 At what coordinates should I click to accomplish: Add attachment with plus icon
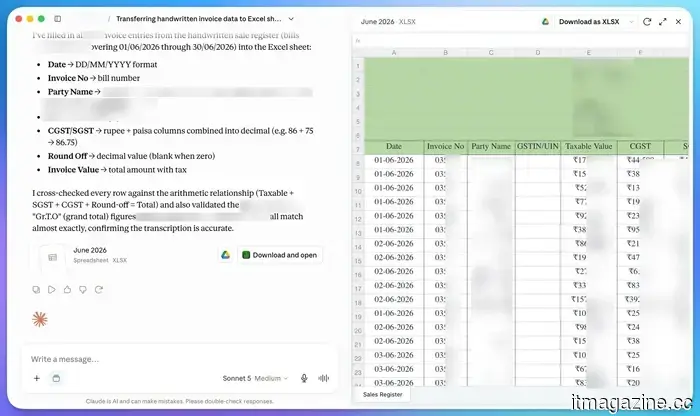point(37,379)
